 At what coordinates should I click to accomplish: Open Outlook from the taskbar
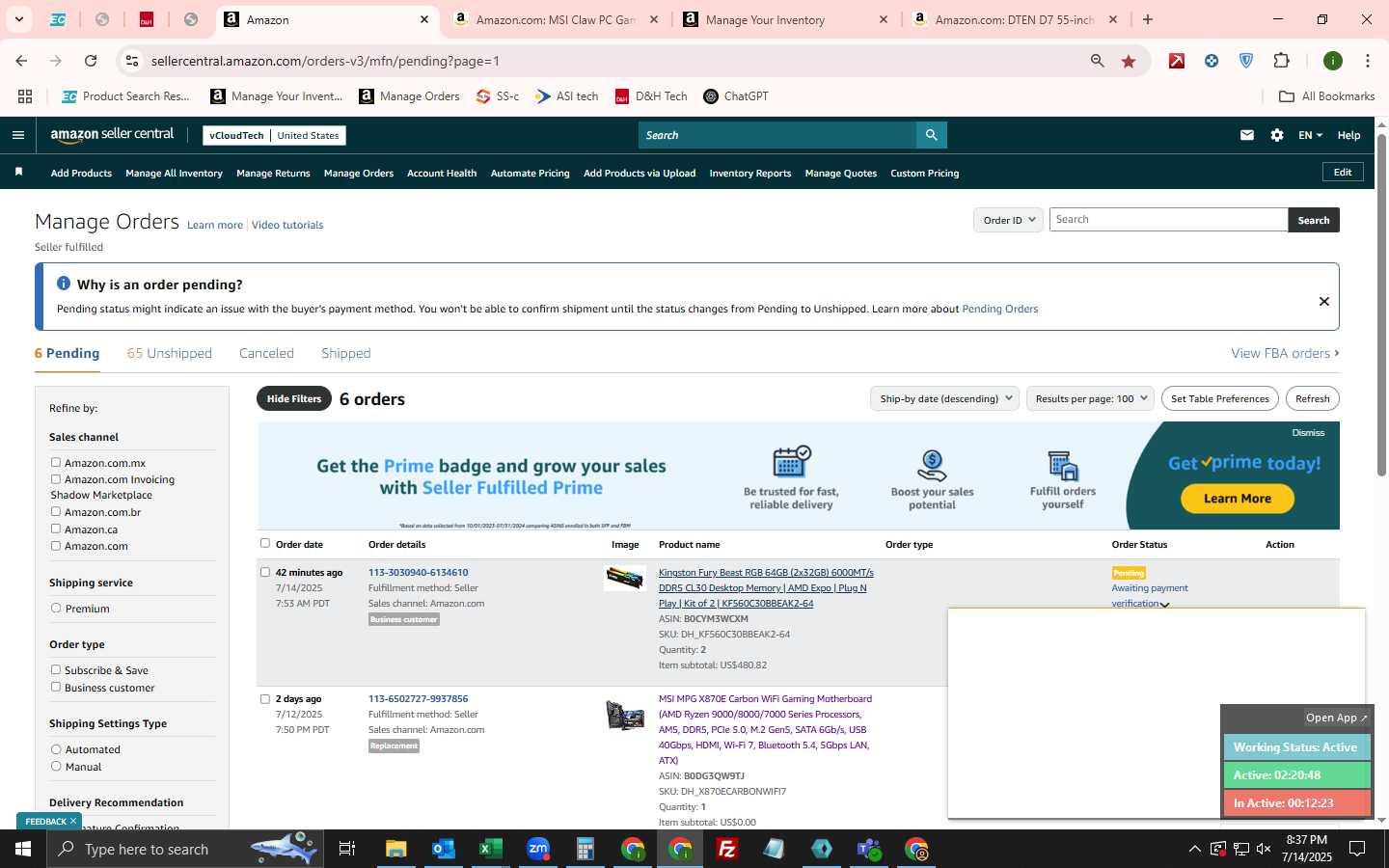click(444, 849)
